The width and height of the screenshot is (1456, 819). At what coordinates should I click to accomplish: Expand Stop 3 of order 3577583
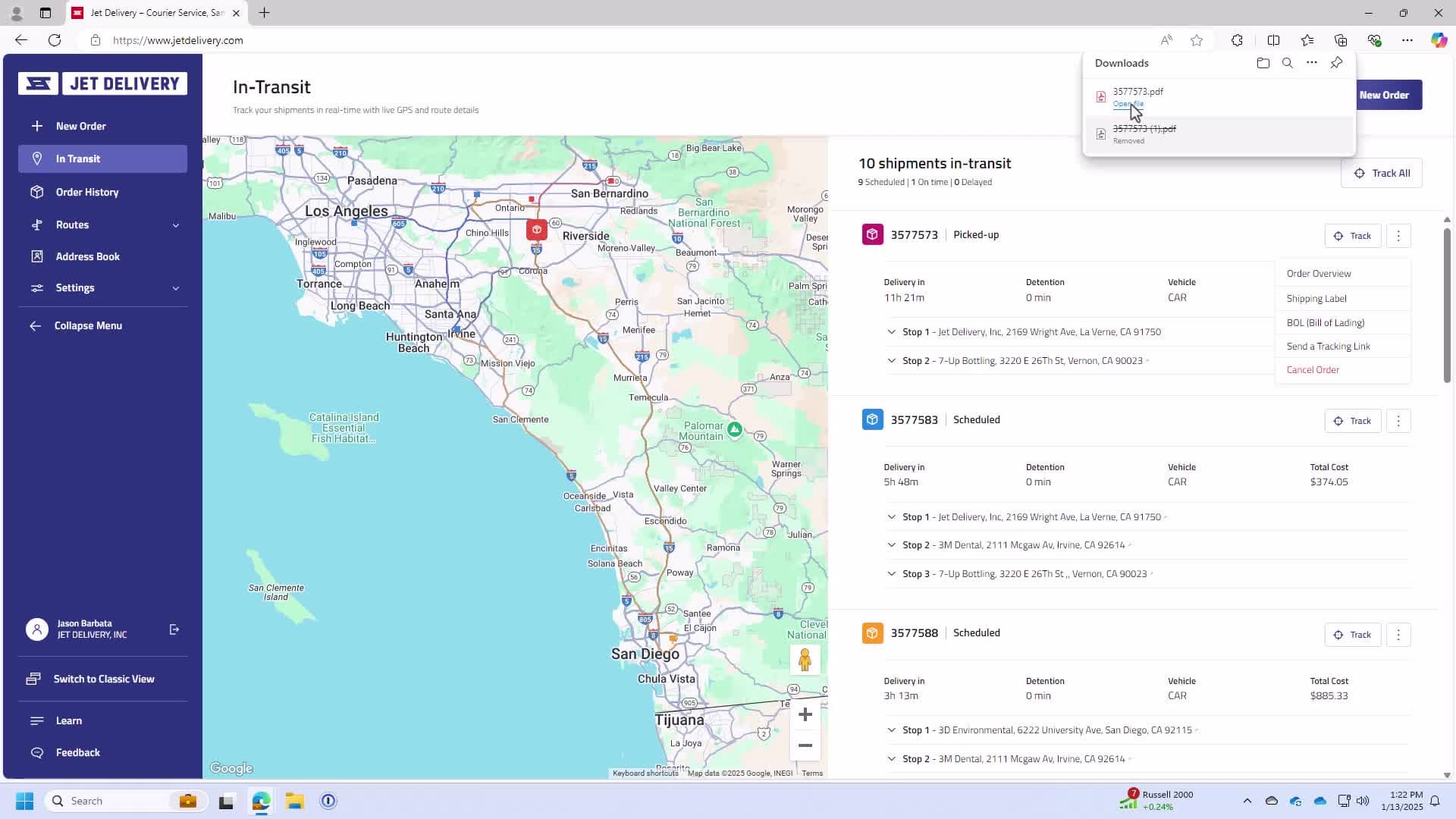(891, 574)
